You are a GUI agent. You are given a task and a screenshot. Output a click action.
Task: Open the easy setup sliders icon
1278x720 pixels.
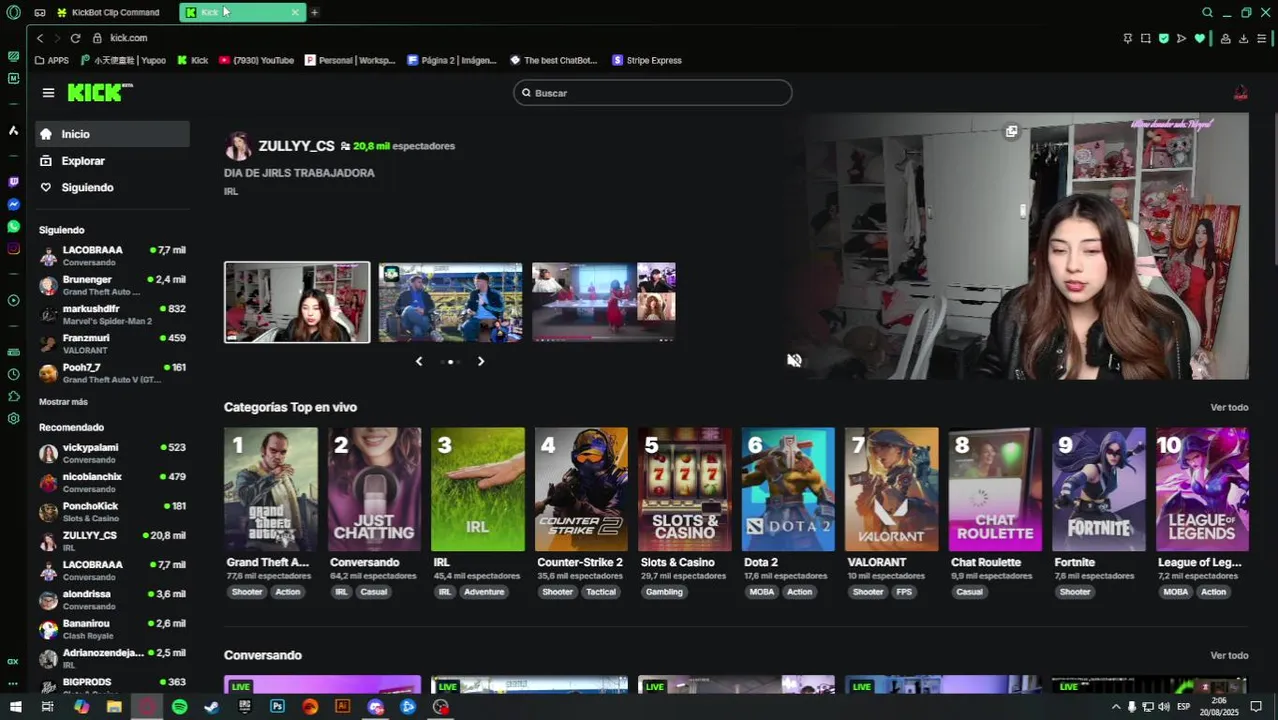click(x=1261, y=38)
